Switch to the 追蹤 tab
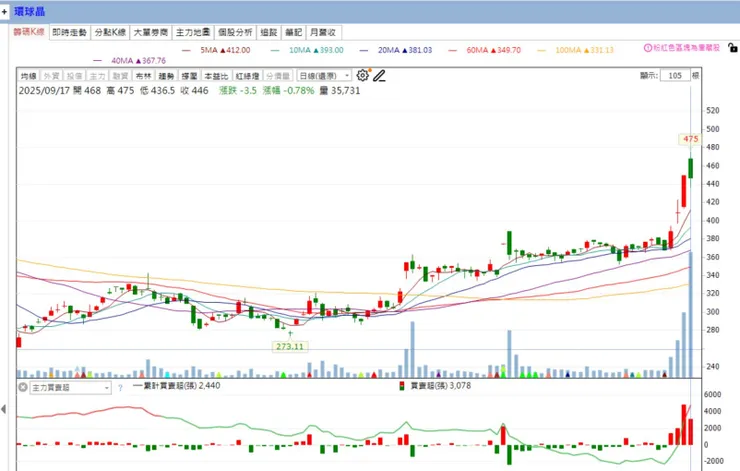Screen dimensions: 740x471 tap(269, 33)
